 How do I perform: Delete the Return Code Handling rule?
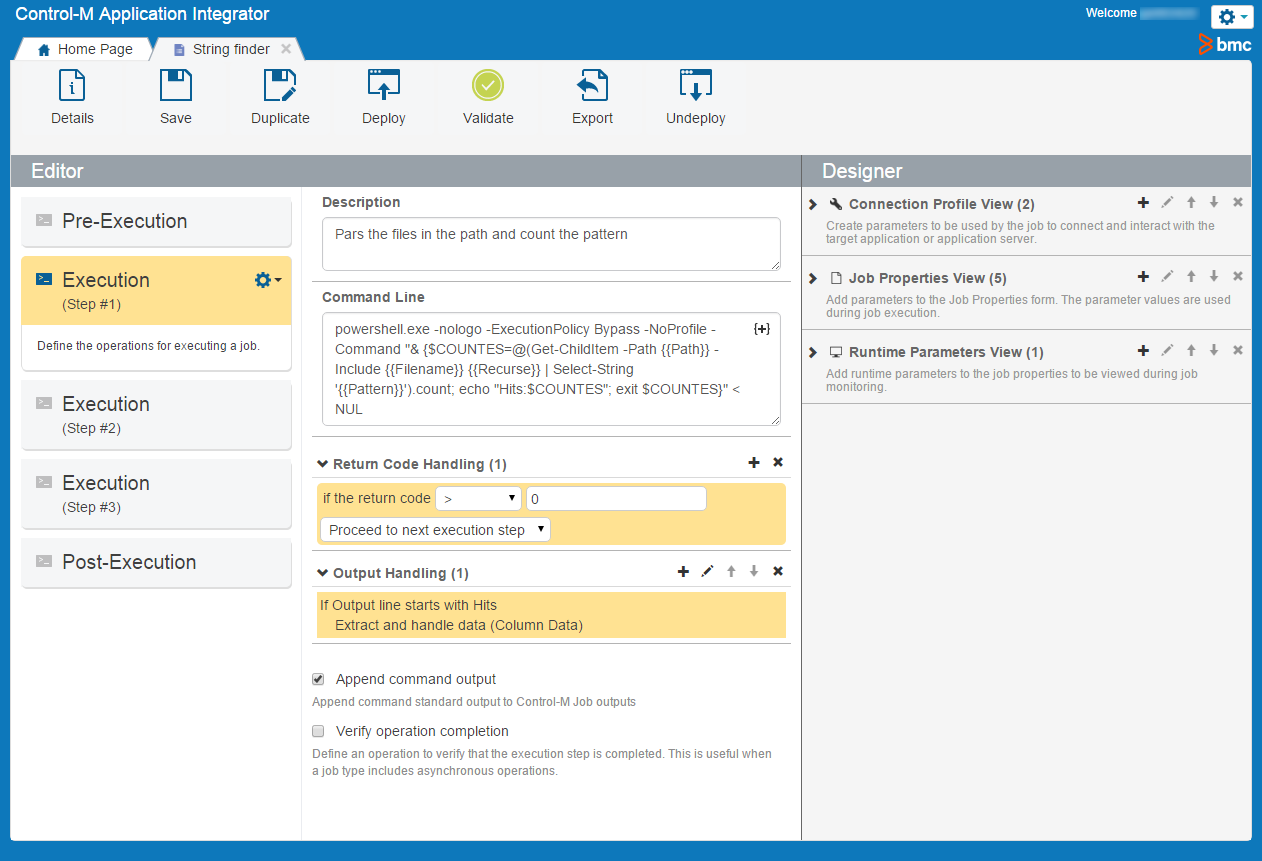pos(778,463)
